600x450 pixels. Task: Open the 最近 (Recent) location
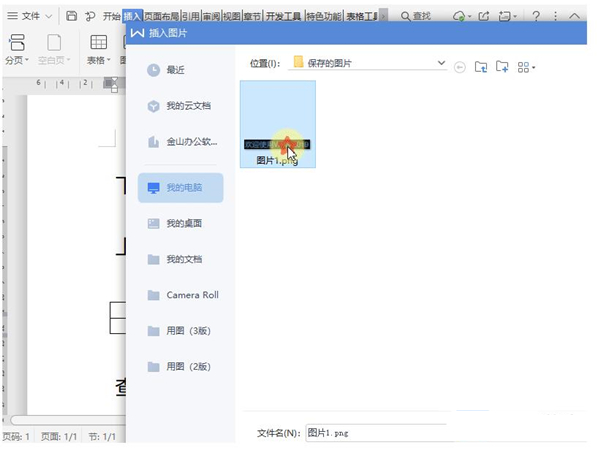point(175,70)
